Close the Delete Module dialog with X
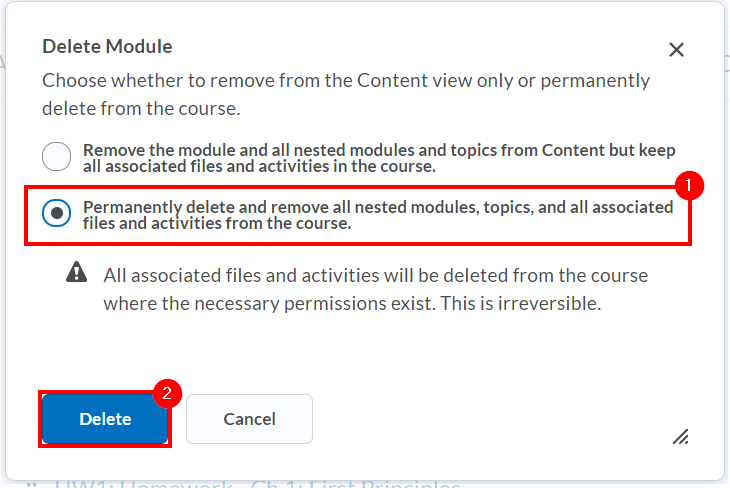The height and width of the screenshot is (488, 730). coord(677,50)
